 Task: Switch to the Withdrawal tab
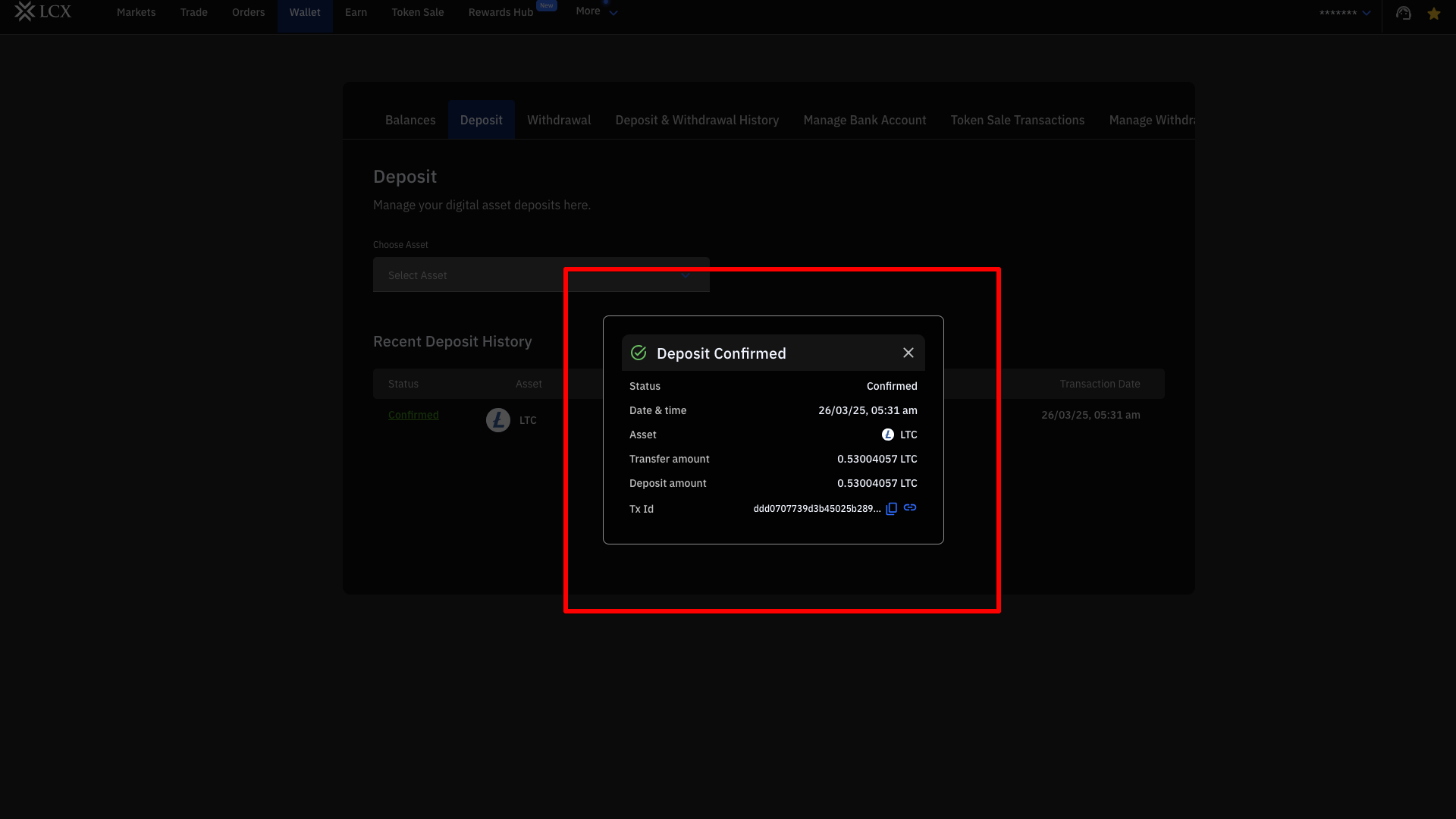(559, 120)
